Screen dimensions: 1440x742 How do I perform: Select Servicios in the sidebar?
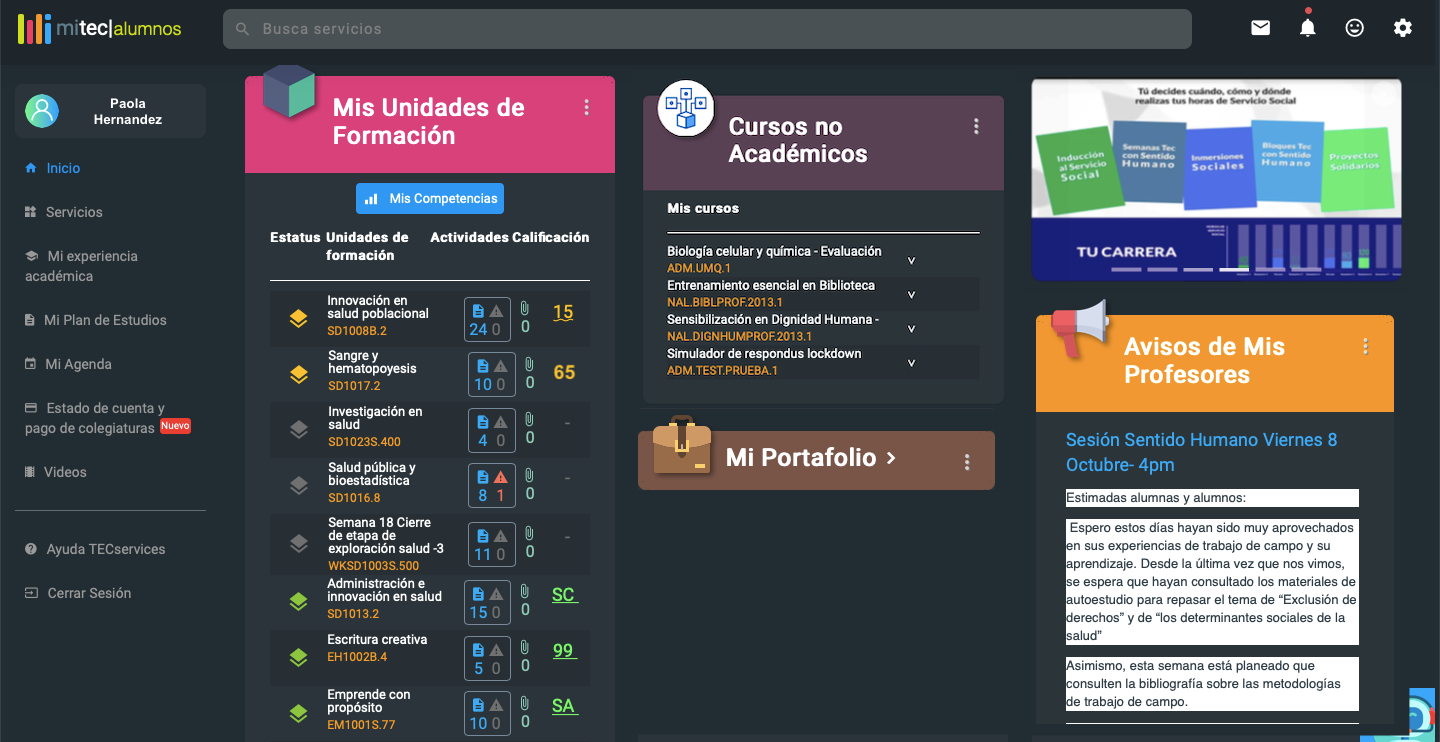point(75,211)
